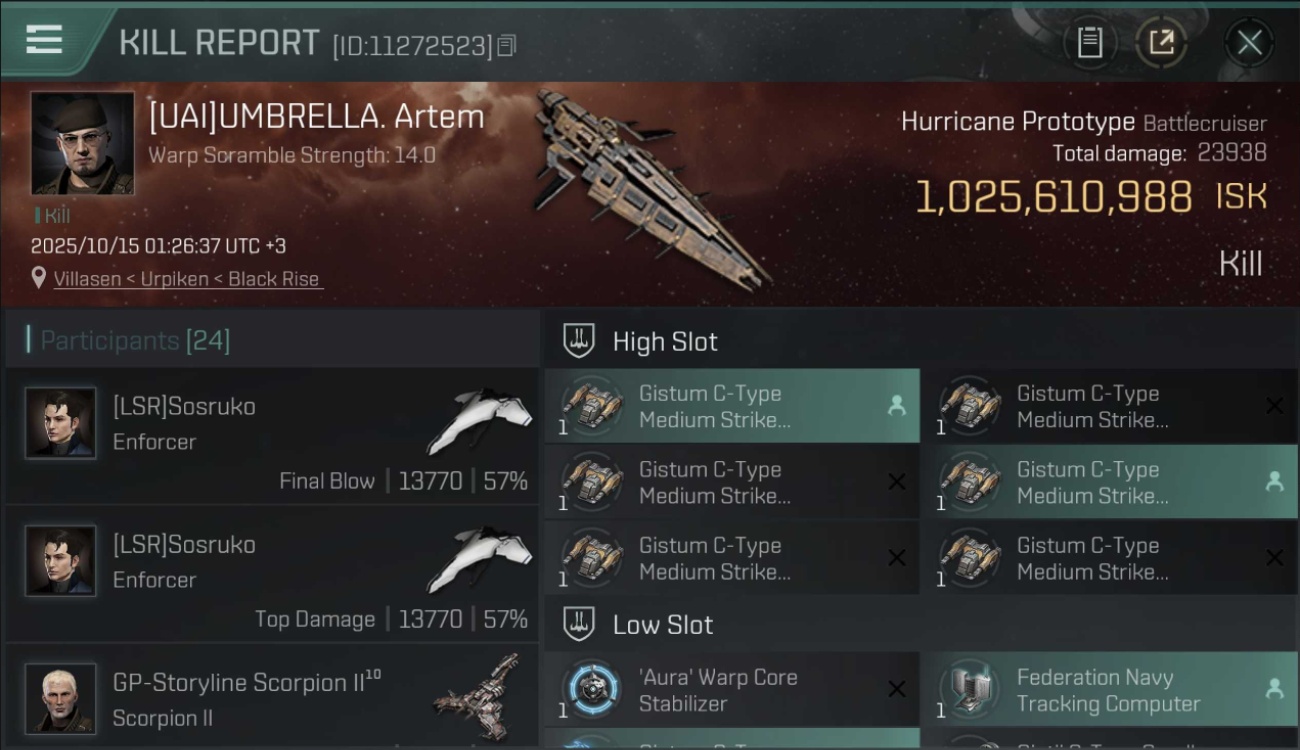The image size is (1300, 750).
Task: Click the location pin icon
Action: 39,278
